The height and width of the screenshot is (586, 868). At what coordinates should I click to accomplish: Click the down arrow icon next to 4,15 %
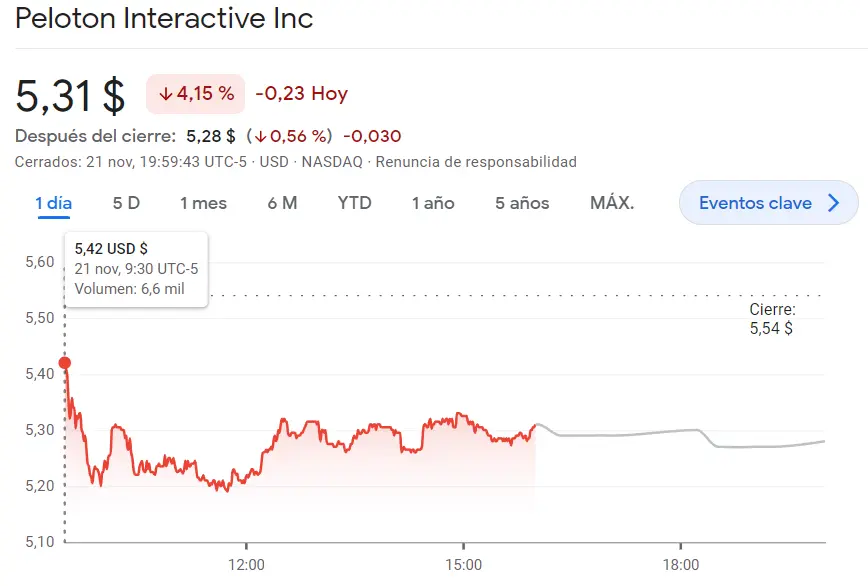point(165,93)
